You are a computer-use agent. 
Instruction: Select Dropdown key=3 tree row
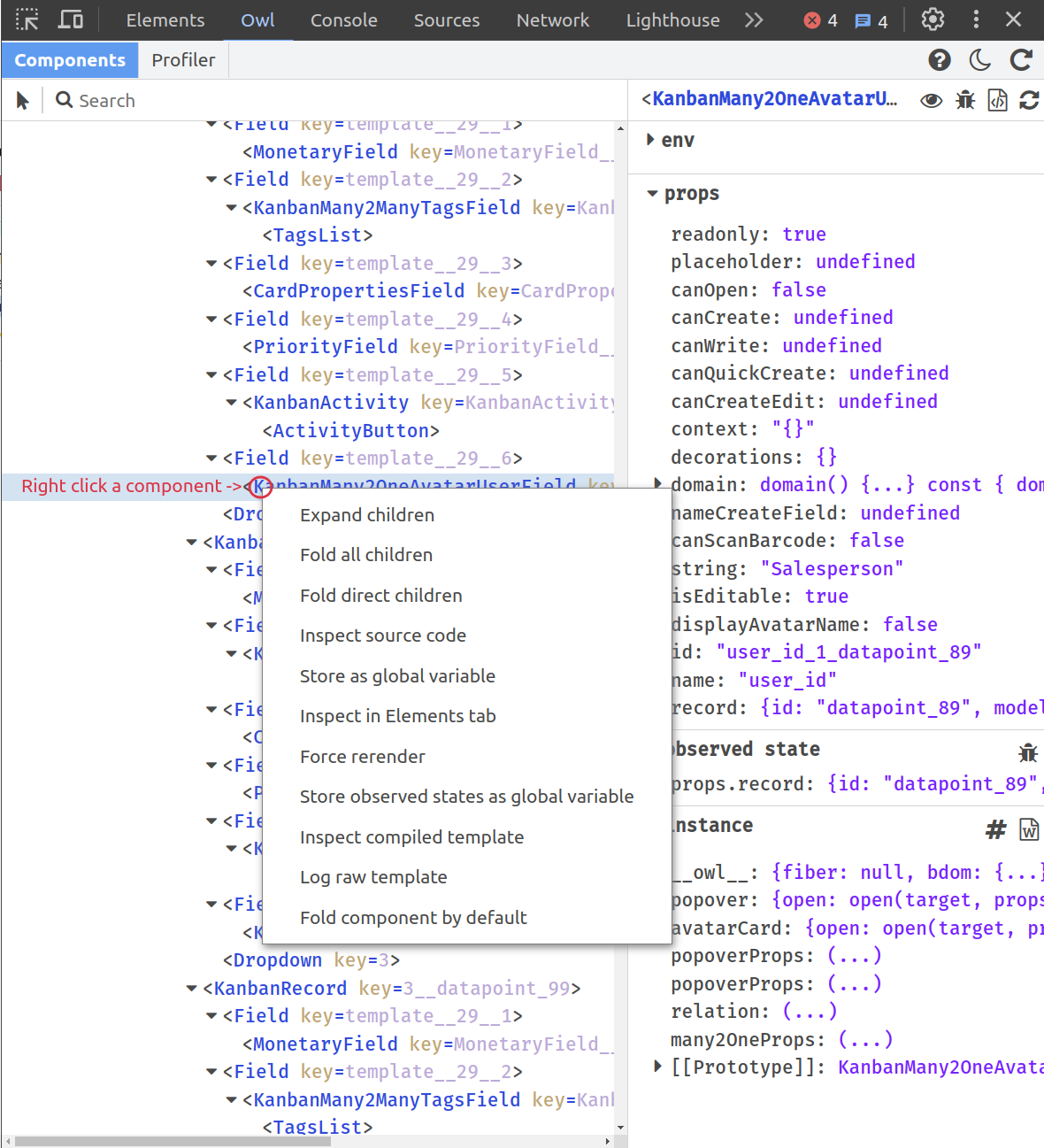(308, 960)
